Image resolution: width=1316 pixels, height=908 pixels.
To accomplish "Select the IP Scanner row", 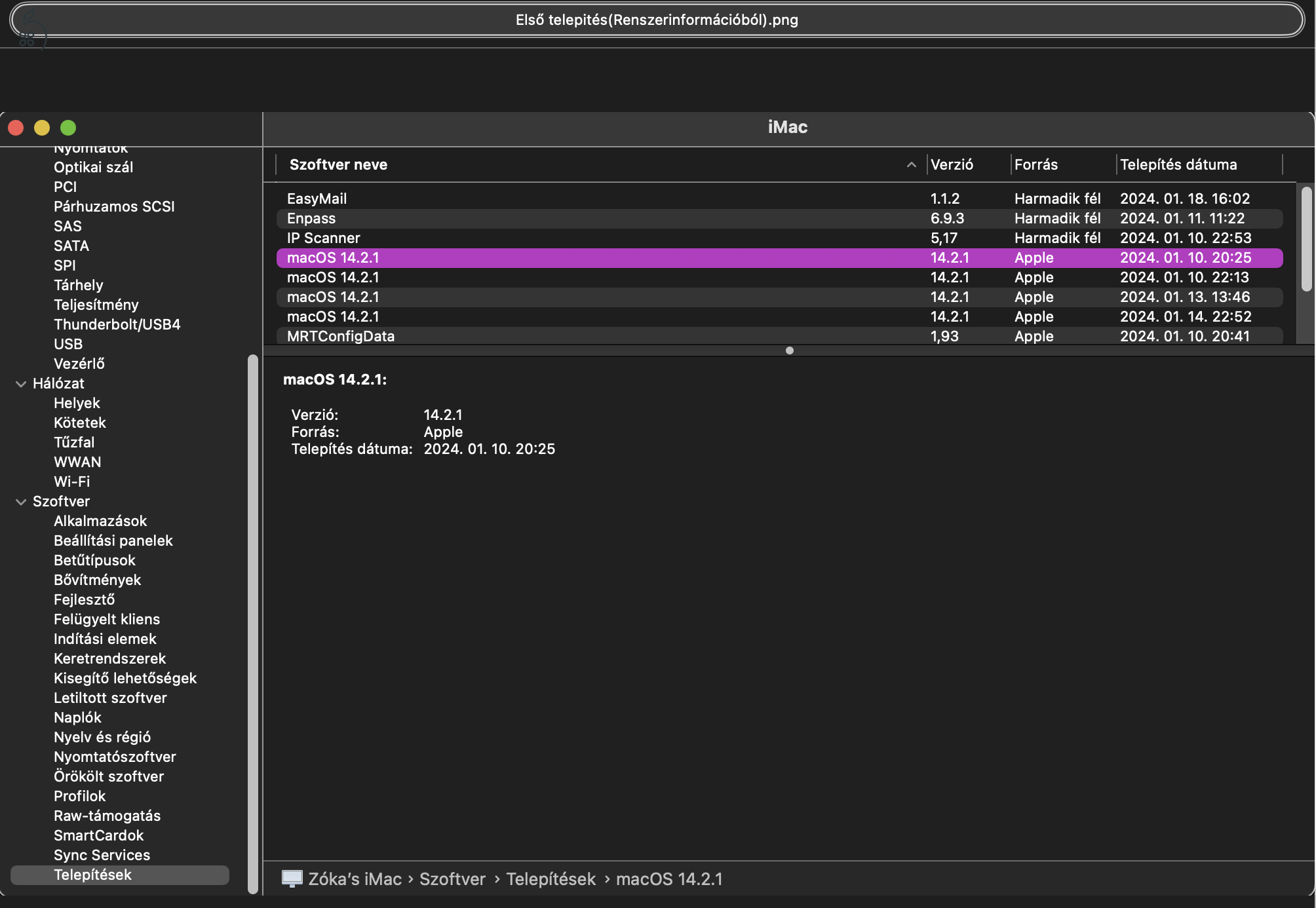I will tap(780, 238).
